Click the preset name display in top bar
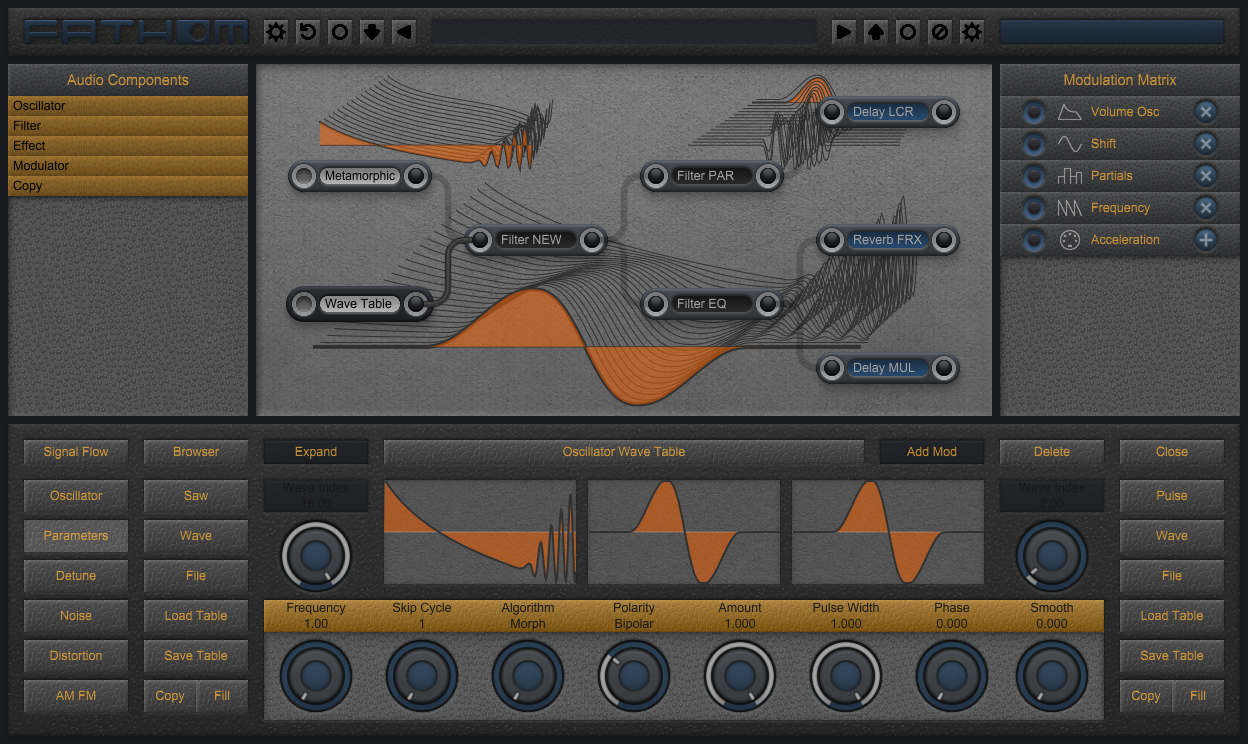Viewport: 1248px width, 744px height. (623, 32)
